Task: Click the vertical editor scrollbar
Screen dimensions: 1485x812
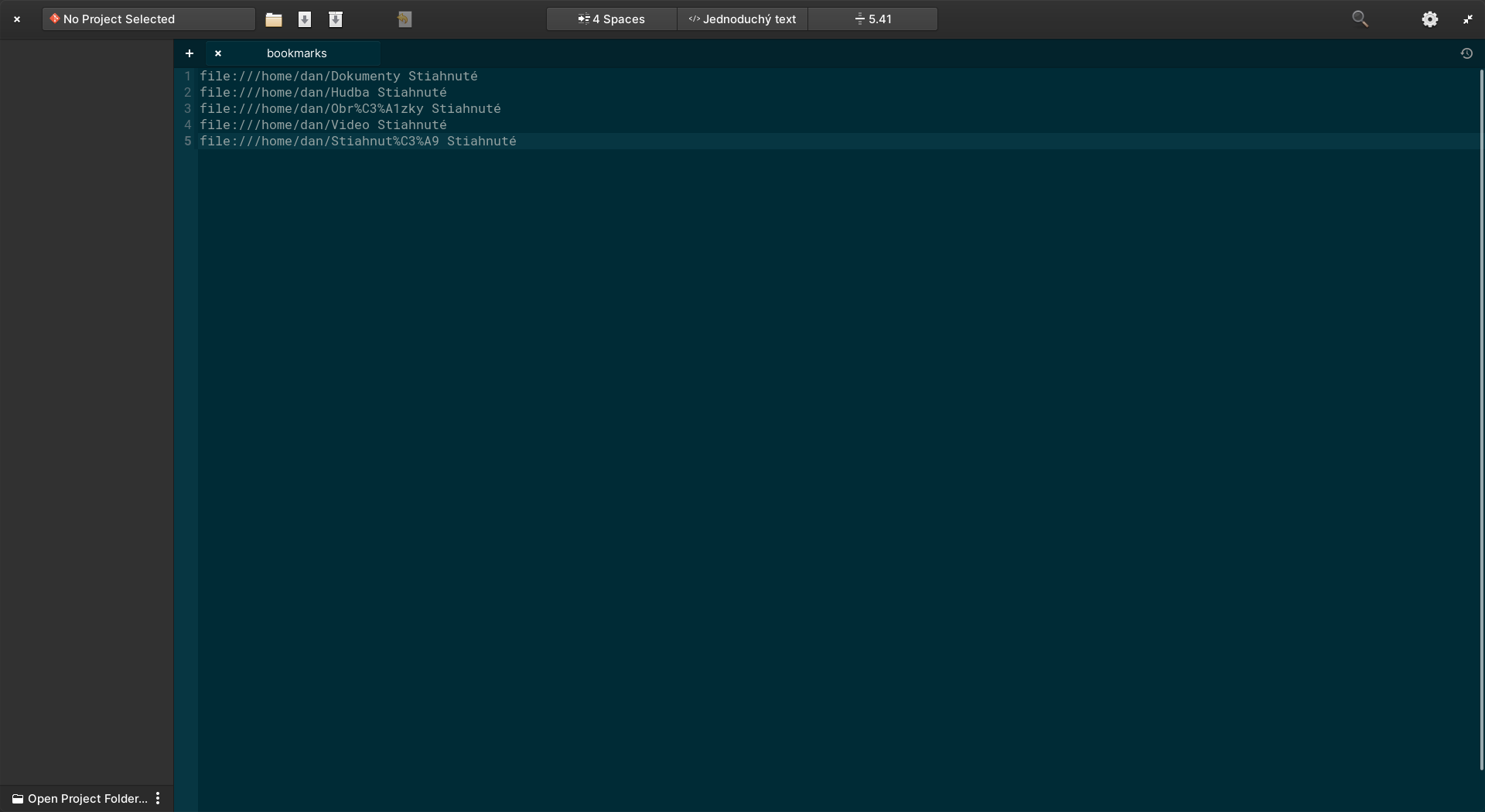Action: coord(1481,419)
